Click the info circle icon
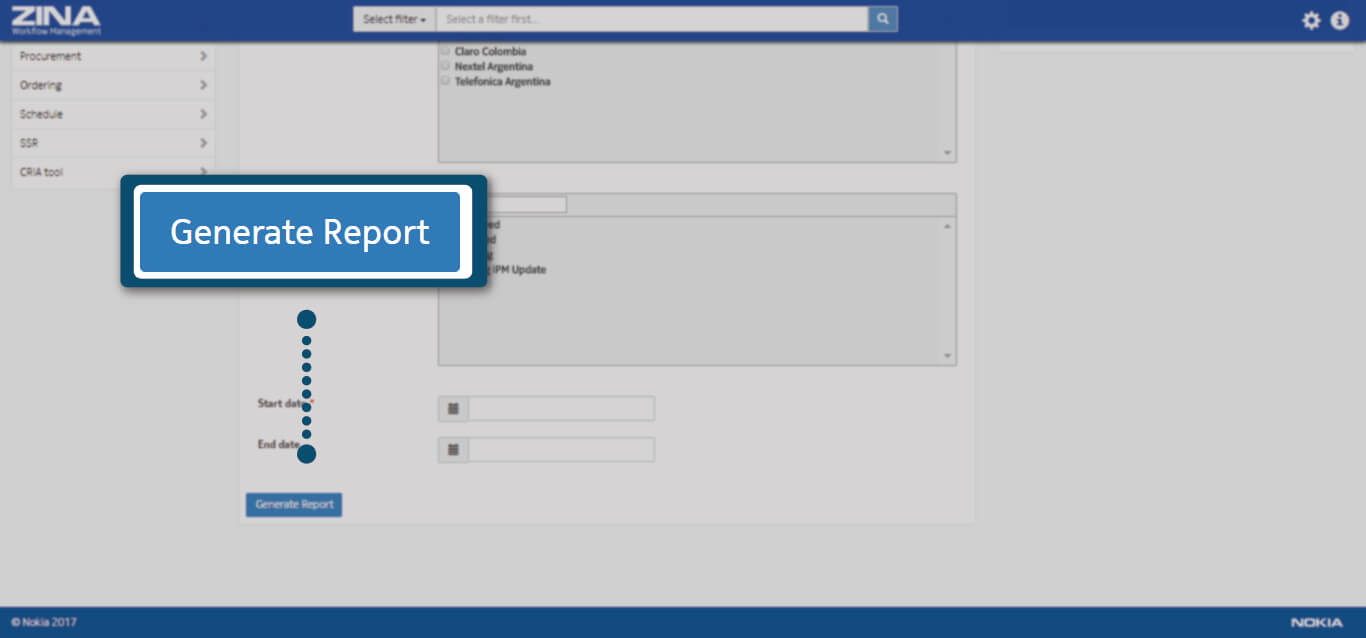The height and width of the screenshot is (638, 1366). tap(1340, 20)
